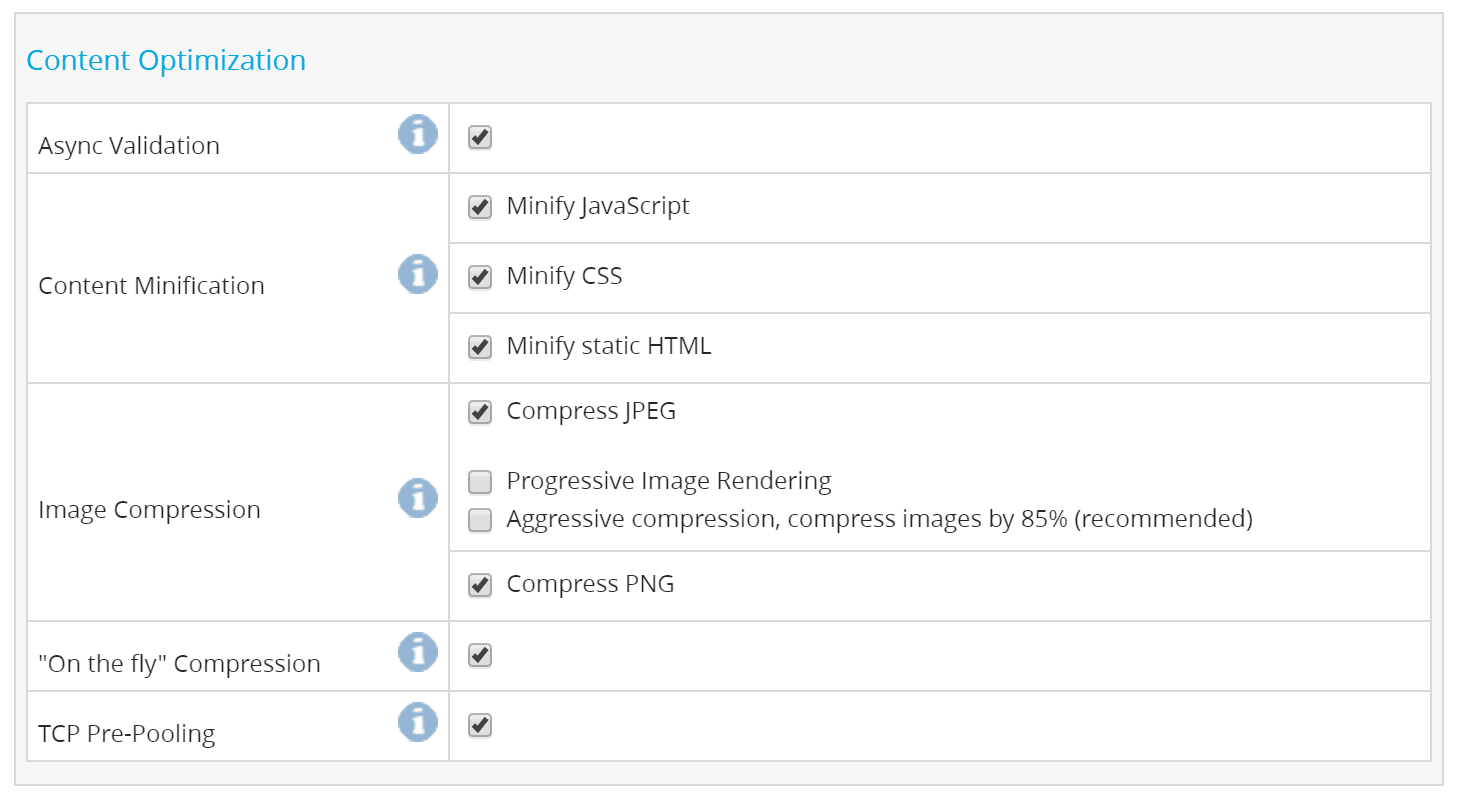Click the Image Compression row label
The width and height of the screenshot is (1457, 801).
tap(149, 510)
